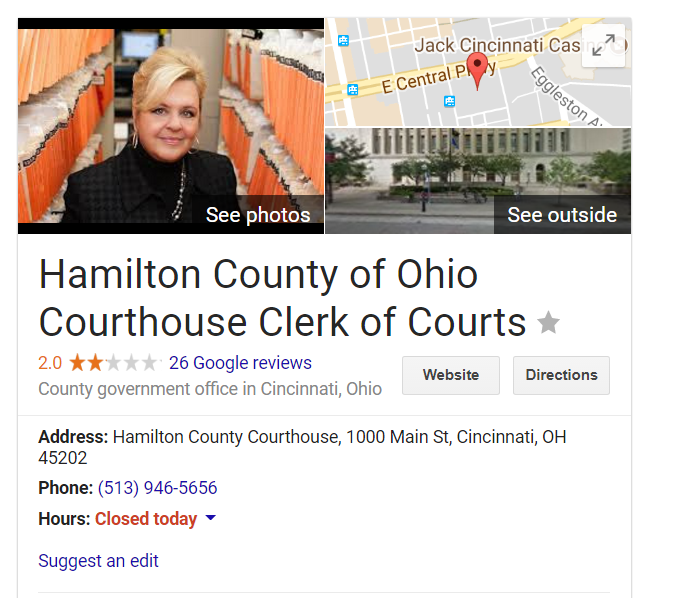Click the Hamilton County Courthouse address text
The height and width of the screenshot is (598, 679).
tap(302, 447)
